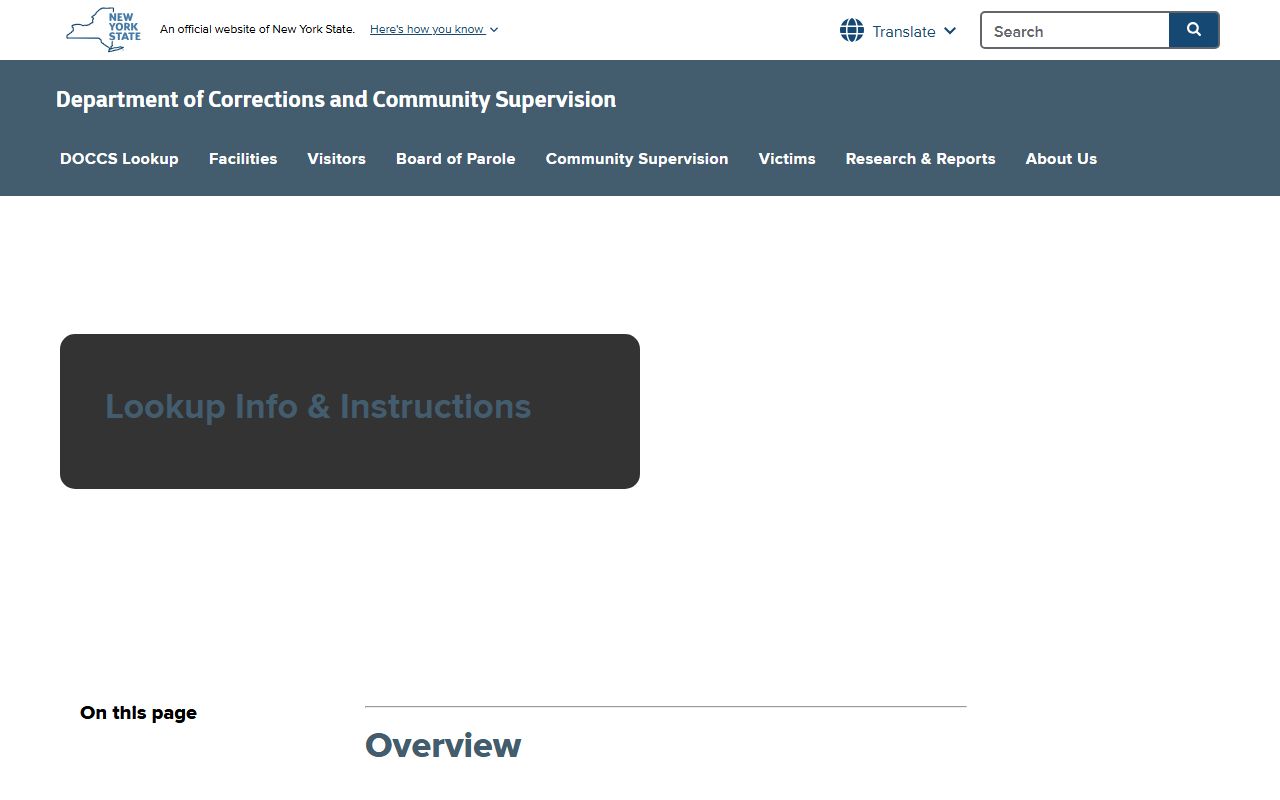
Task: Submit search with magnifying glass button
Action: (x=1194, y=30)
